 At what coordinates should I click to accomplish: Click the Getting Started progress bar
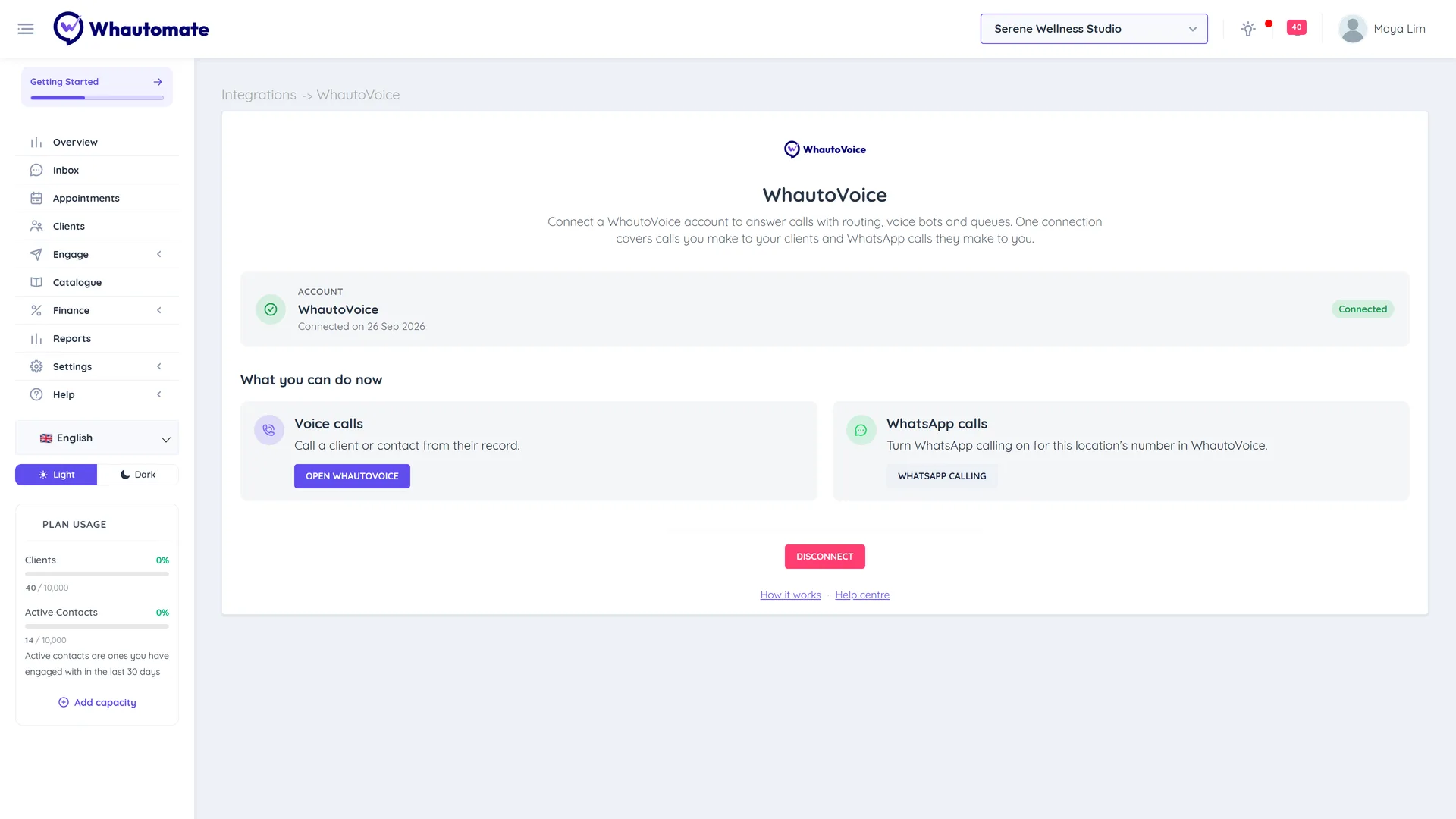click(x=97, y=98)
